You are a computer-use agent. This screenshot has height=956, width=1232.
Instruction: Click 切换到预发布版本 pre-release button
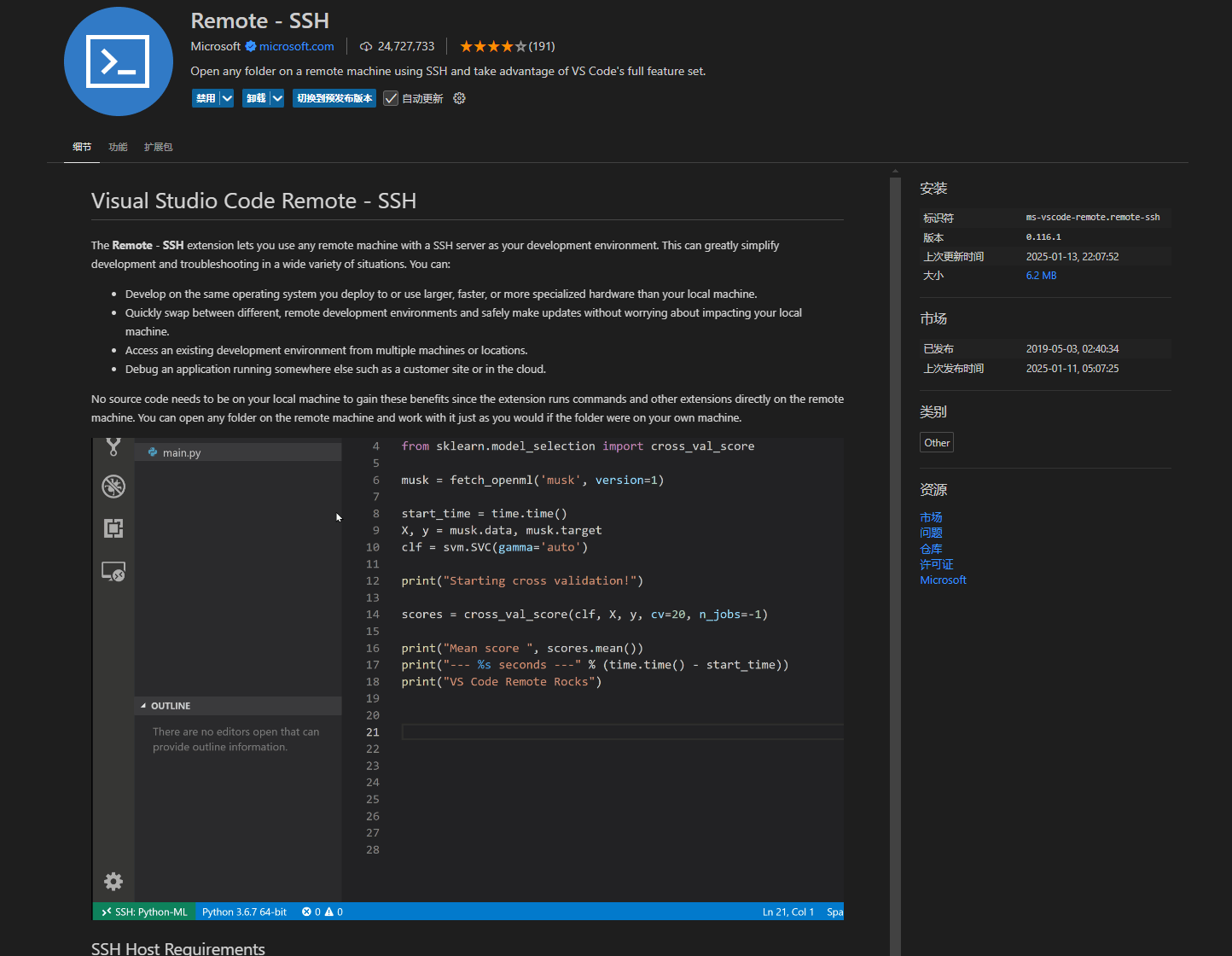(334, 98)
